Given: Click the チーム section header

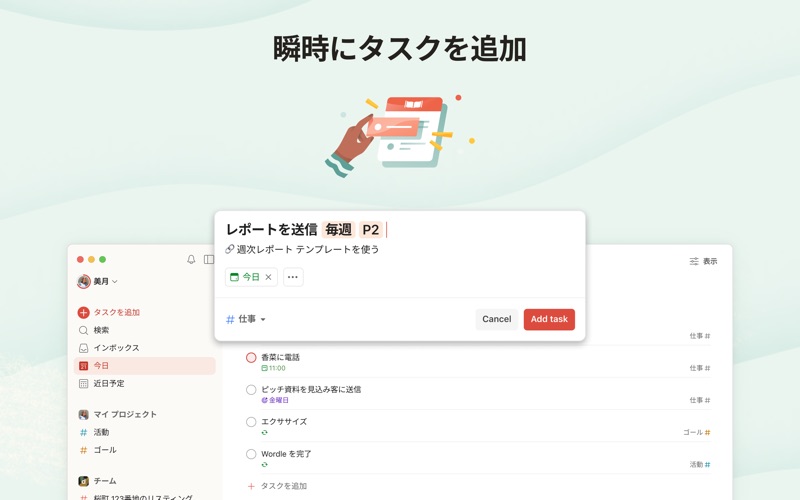Looking at the screenshot, I should (105, 481).
